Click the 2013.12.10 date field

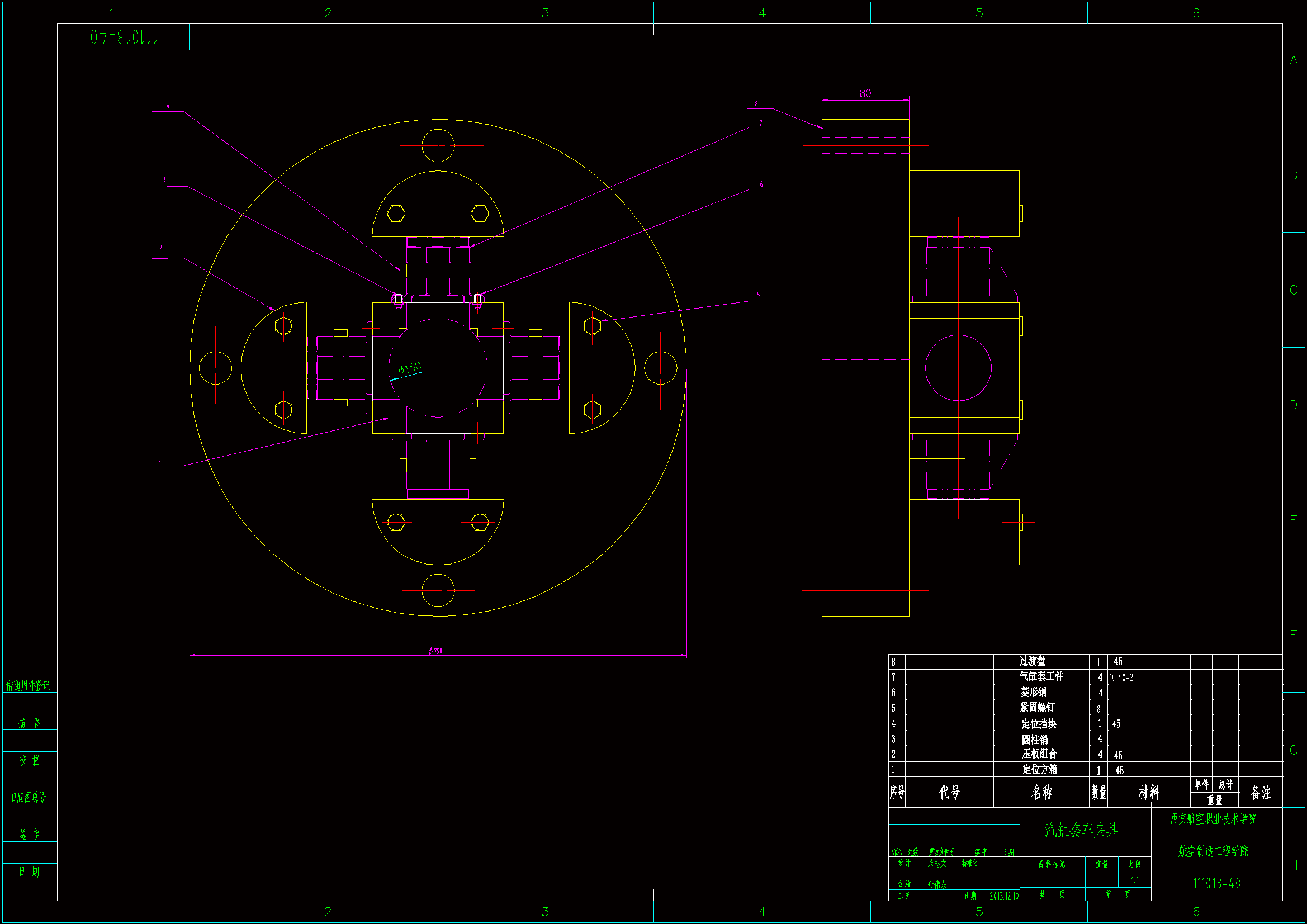click(1003, 896)
